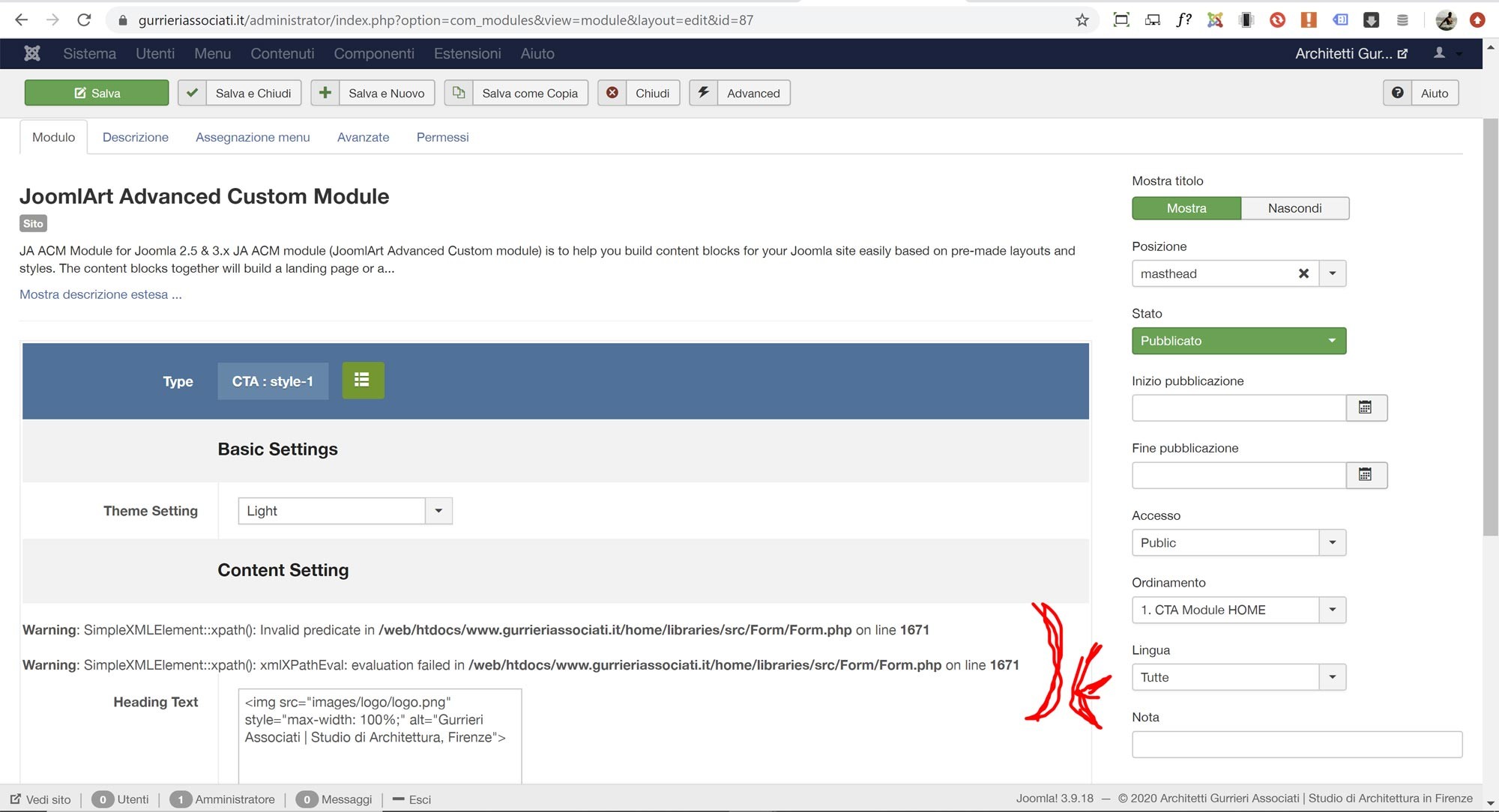Click the Joomla logo icon in the top menu
The image size is (1499, 812).
[32, 53]
